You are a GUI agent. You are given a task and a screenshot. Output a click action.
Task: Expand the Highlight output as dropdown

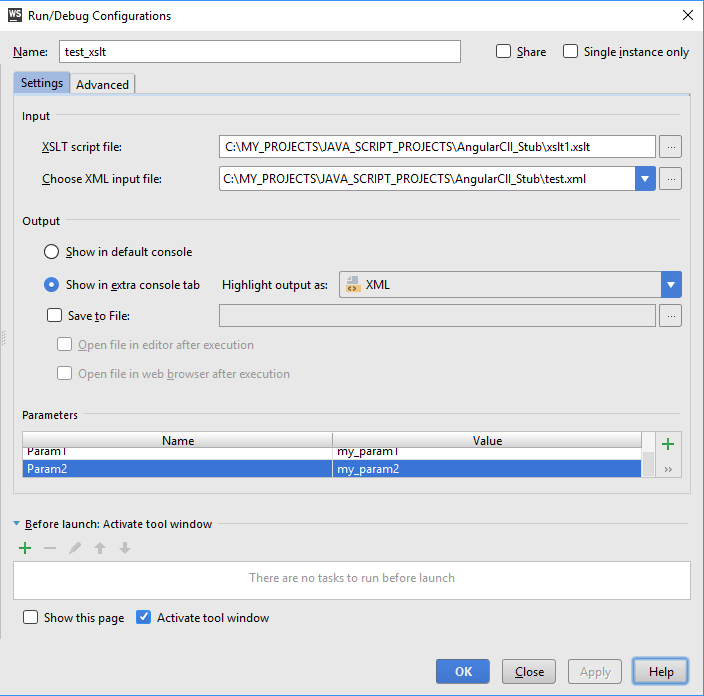pyautogui.click(x=671, y=285)
